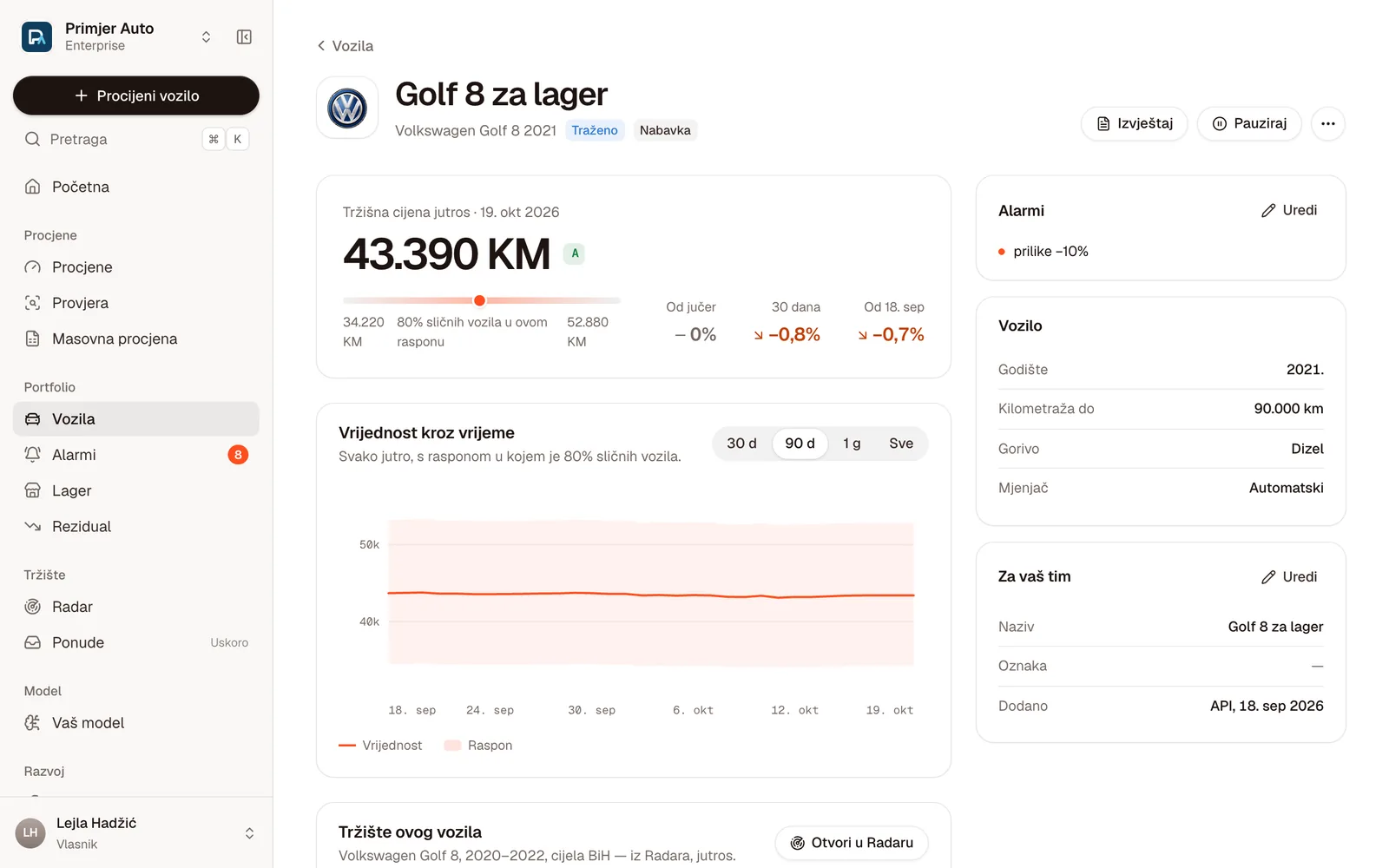This screenshot has width=1389, height=868.
Task: Open Masovna procjena page
Action: coord(136,339)
